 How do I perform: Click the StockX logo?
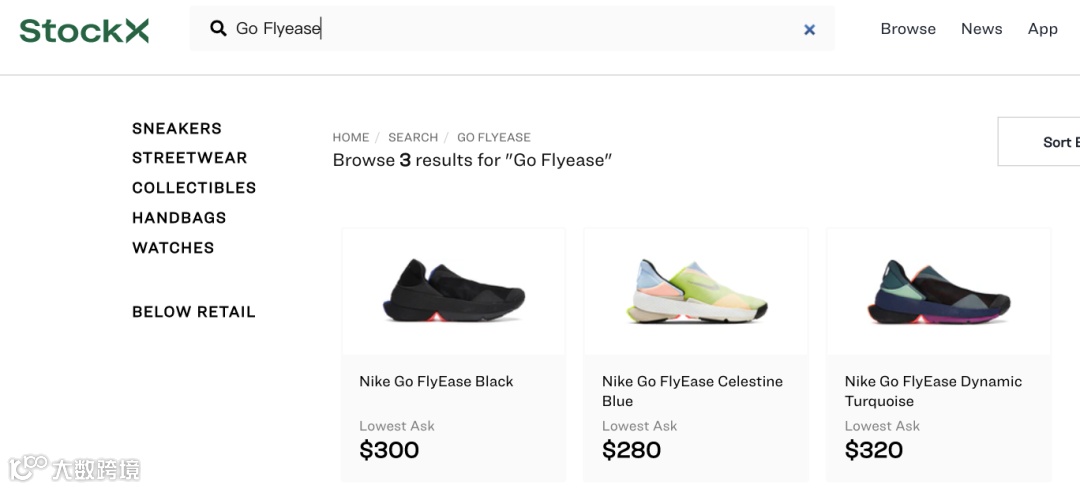84,30
